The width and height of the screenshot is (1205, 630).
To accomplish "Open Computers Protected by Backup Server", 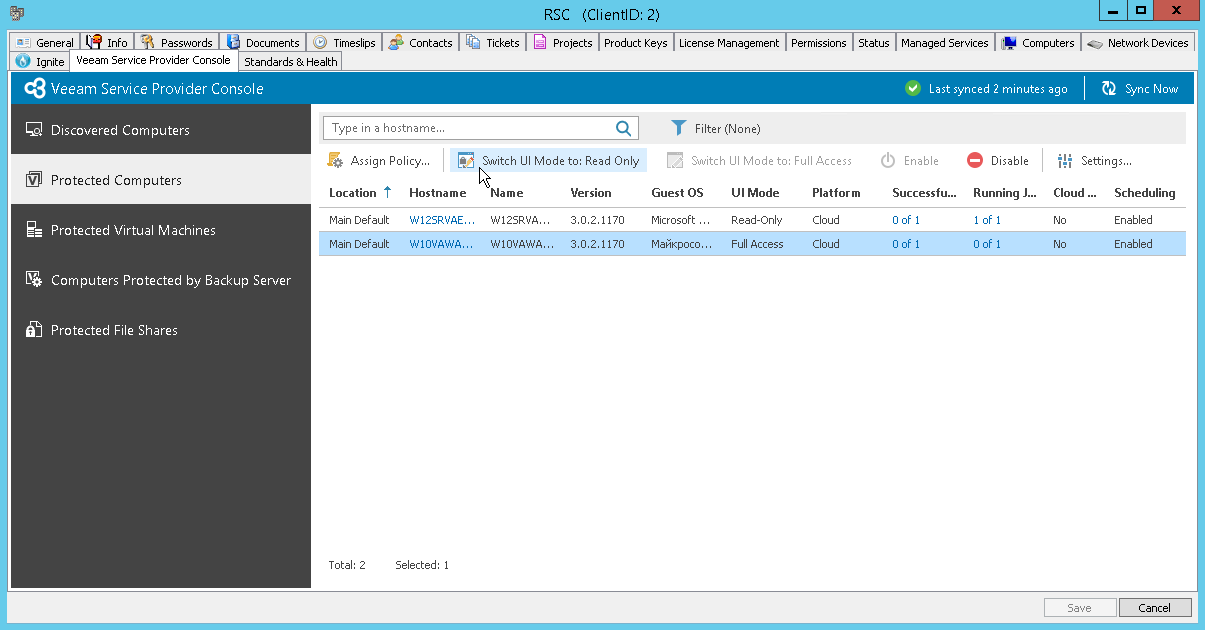I will 168,280.
